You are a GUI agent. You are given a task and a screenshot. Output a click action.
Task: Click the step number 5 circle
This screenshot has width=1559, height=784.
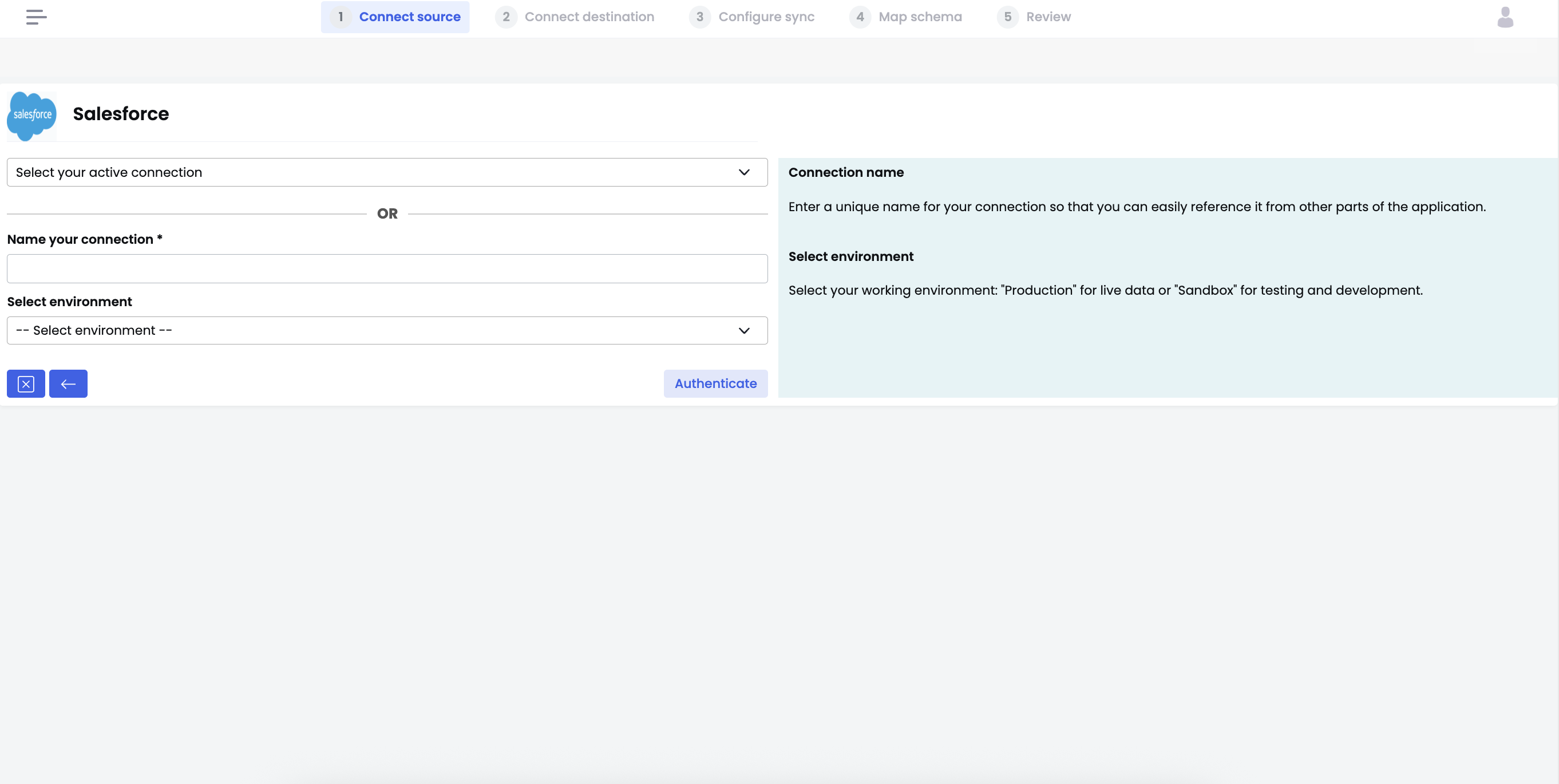[x=1008, y=17]
